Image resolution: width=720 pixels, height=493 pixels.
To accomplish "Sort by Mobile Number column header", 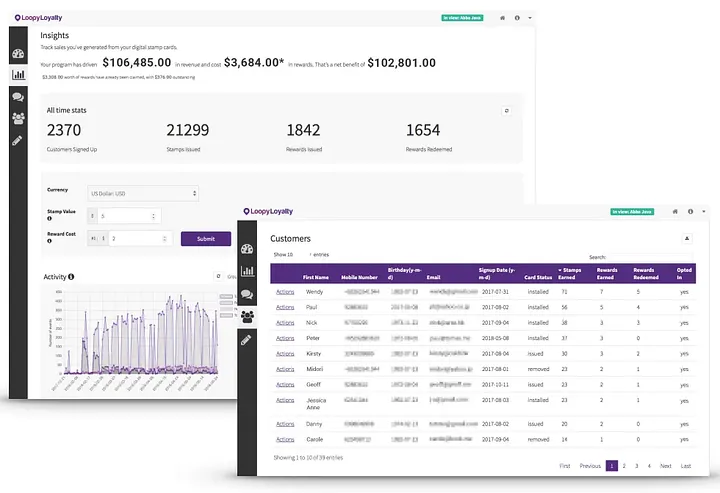I will (x=359, y=277).
